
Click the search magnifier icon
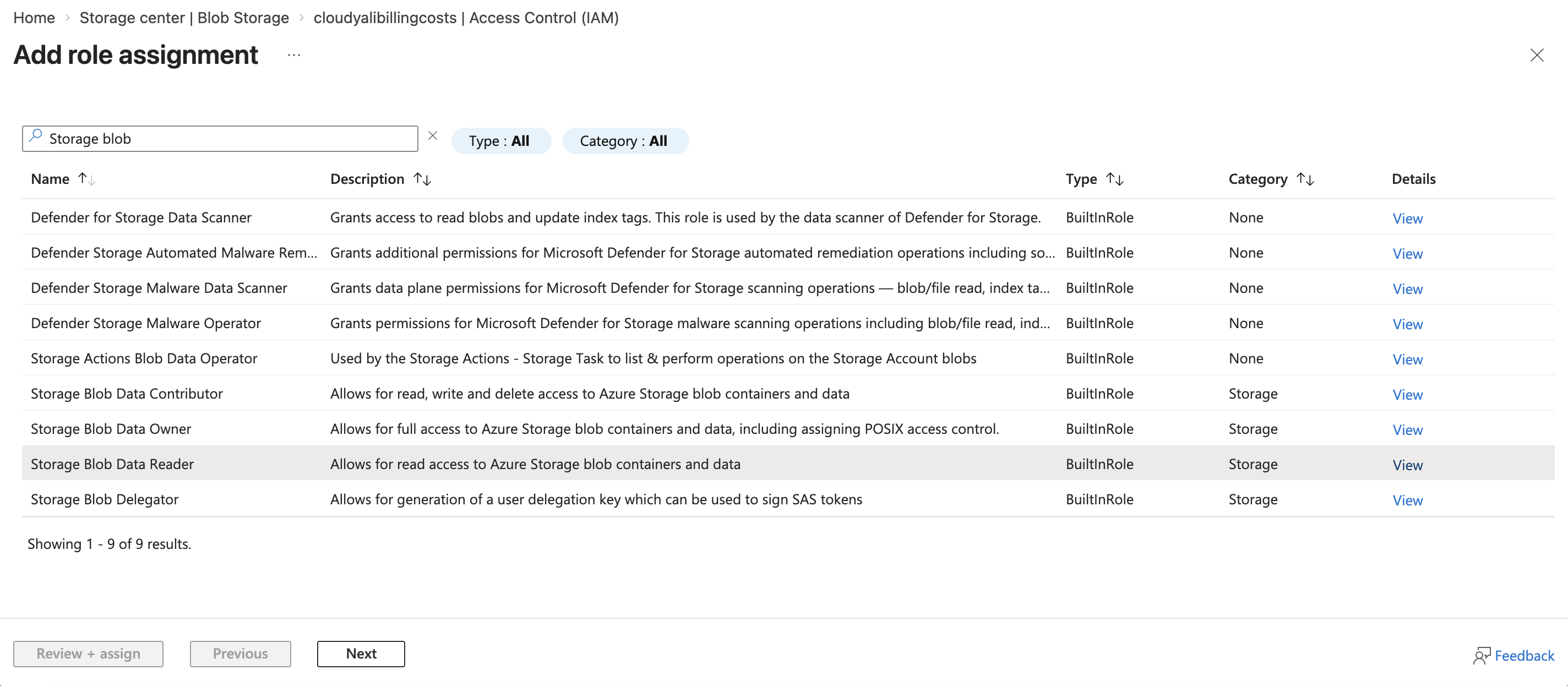pyautogui.click(x=35, y=138)
